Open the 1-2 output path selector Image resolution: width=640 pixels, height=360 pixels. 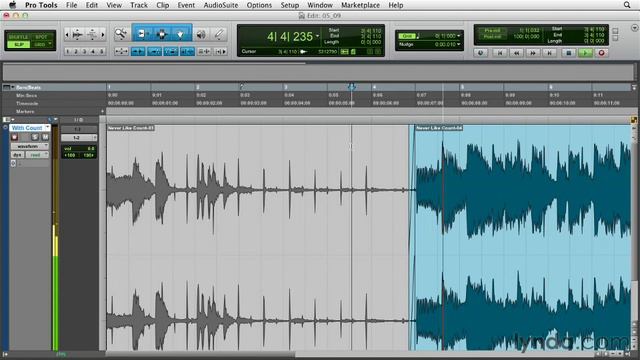[x=79, y=138]
